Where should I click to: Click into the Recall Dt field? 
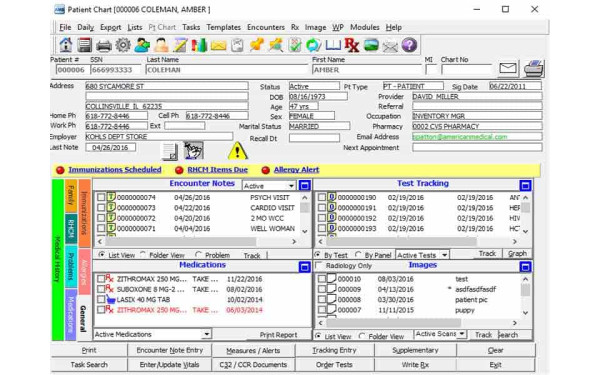point(314,138)
